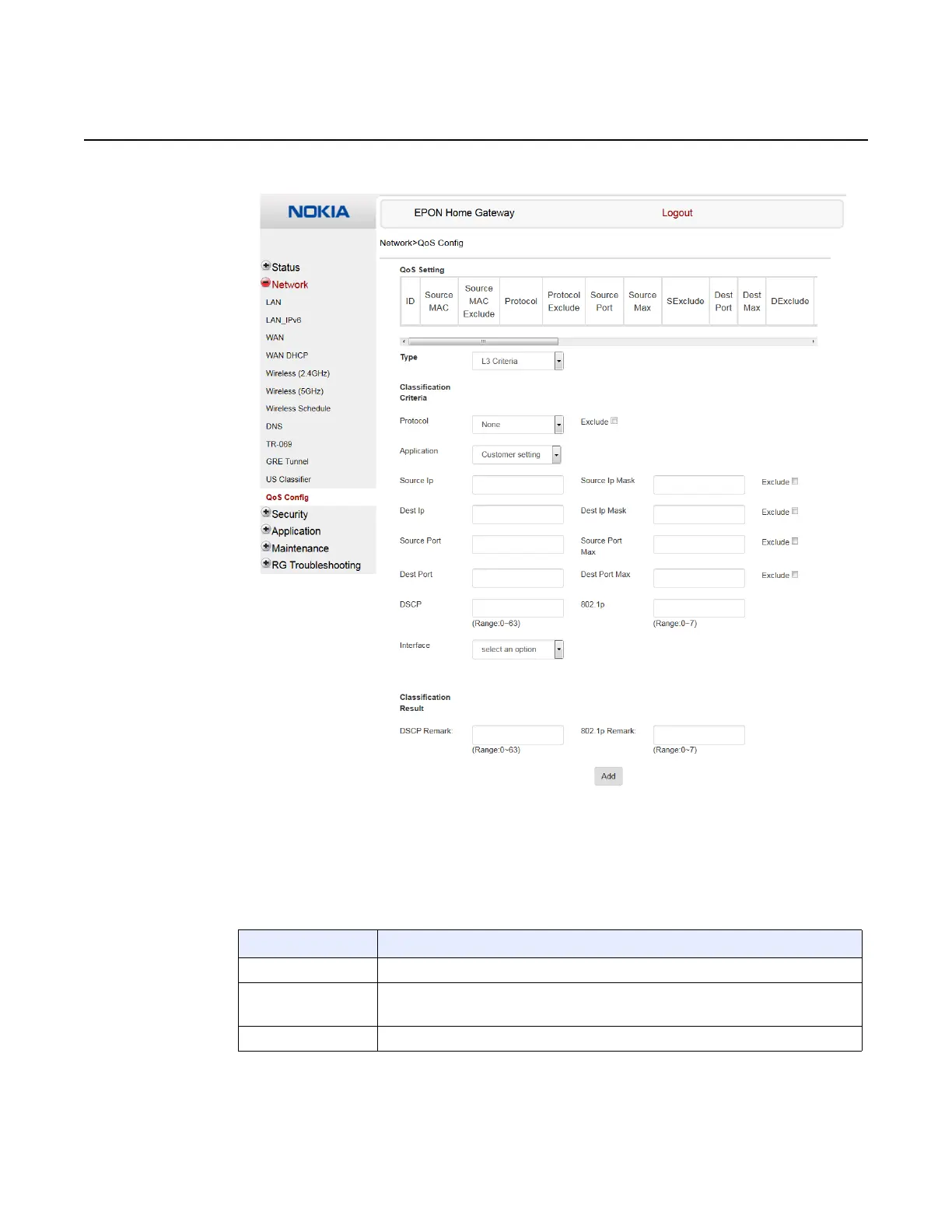
Task: Toggle Exclude checkbox for Dest Port
Action: (795, 575)
